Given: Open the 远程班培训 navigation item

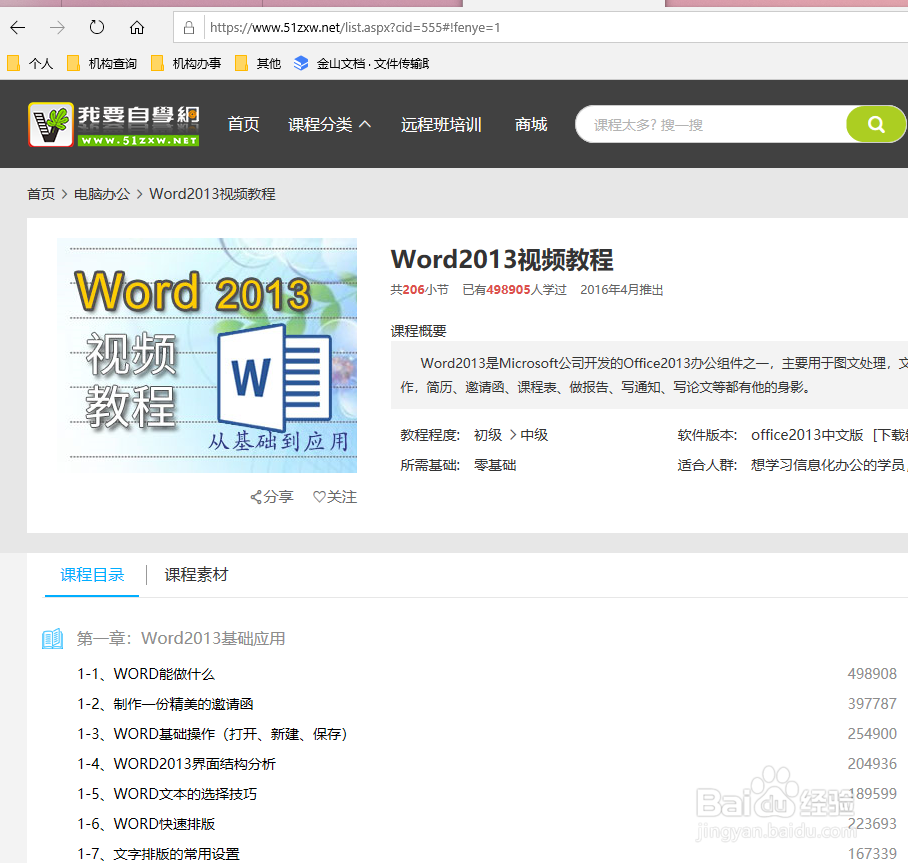Looking at the screenshot, I should pos(441,125).
